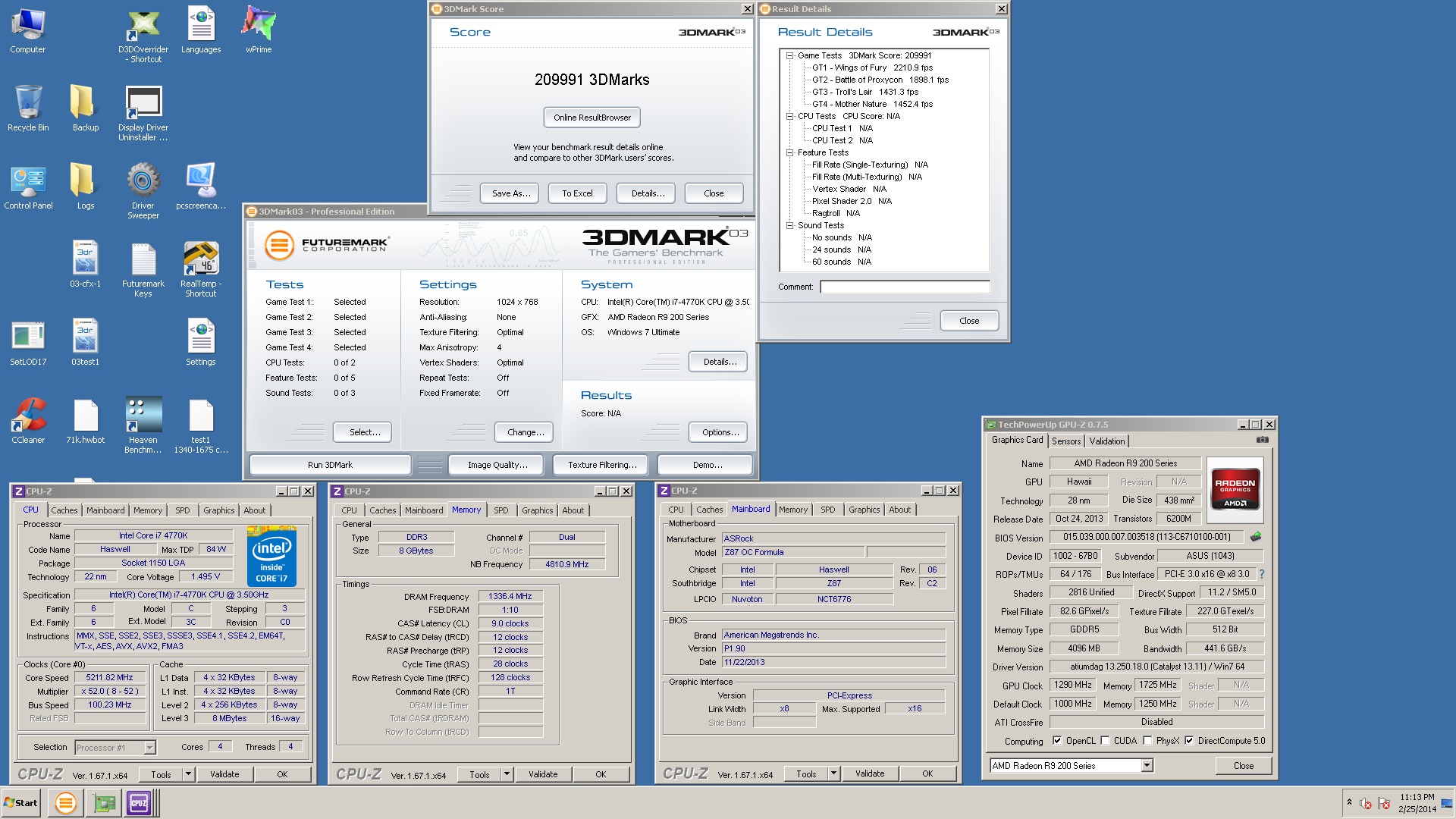Open Tools dropdown arrow in CPU-Z Memory window

click(x=507, y=774)
